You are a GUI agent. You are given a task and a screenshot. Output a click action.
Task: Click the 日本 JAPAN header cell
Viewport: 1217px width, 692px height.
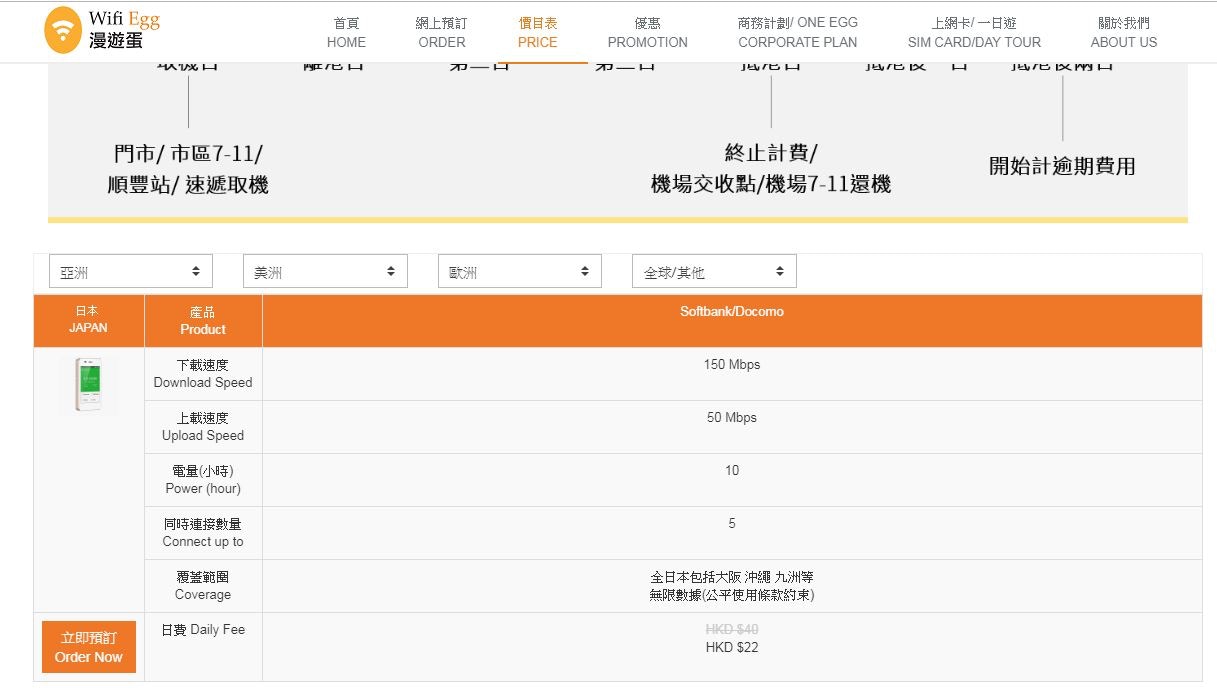point(89,320)
